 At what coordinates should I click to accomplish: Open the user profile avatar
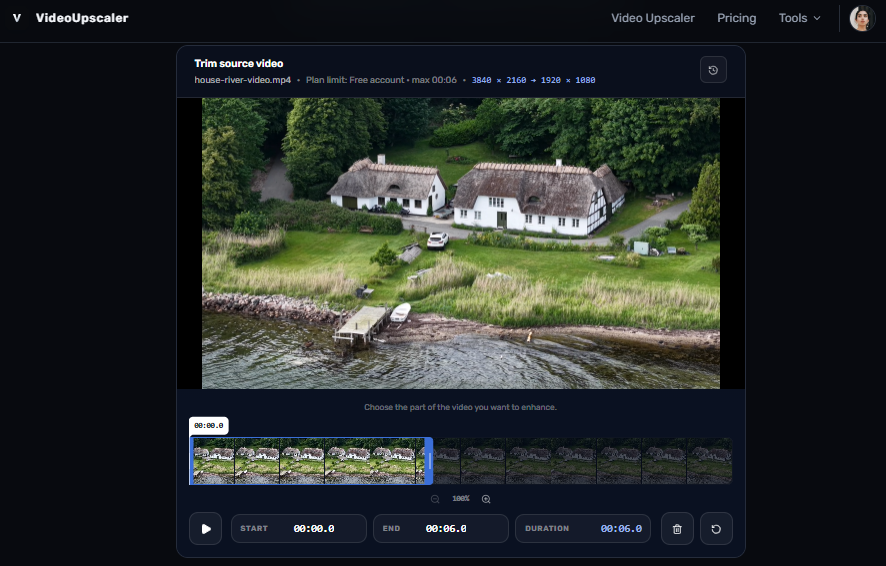pos(862,19)
